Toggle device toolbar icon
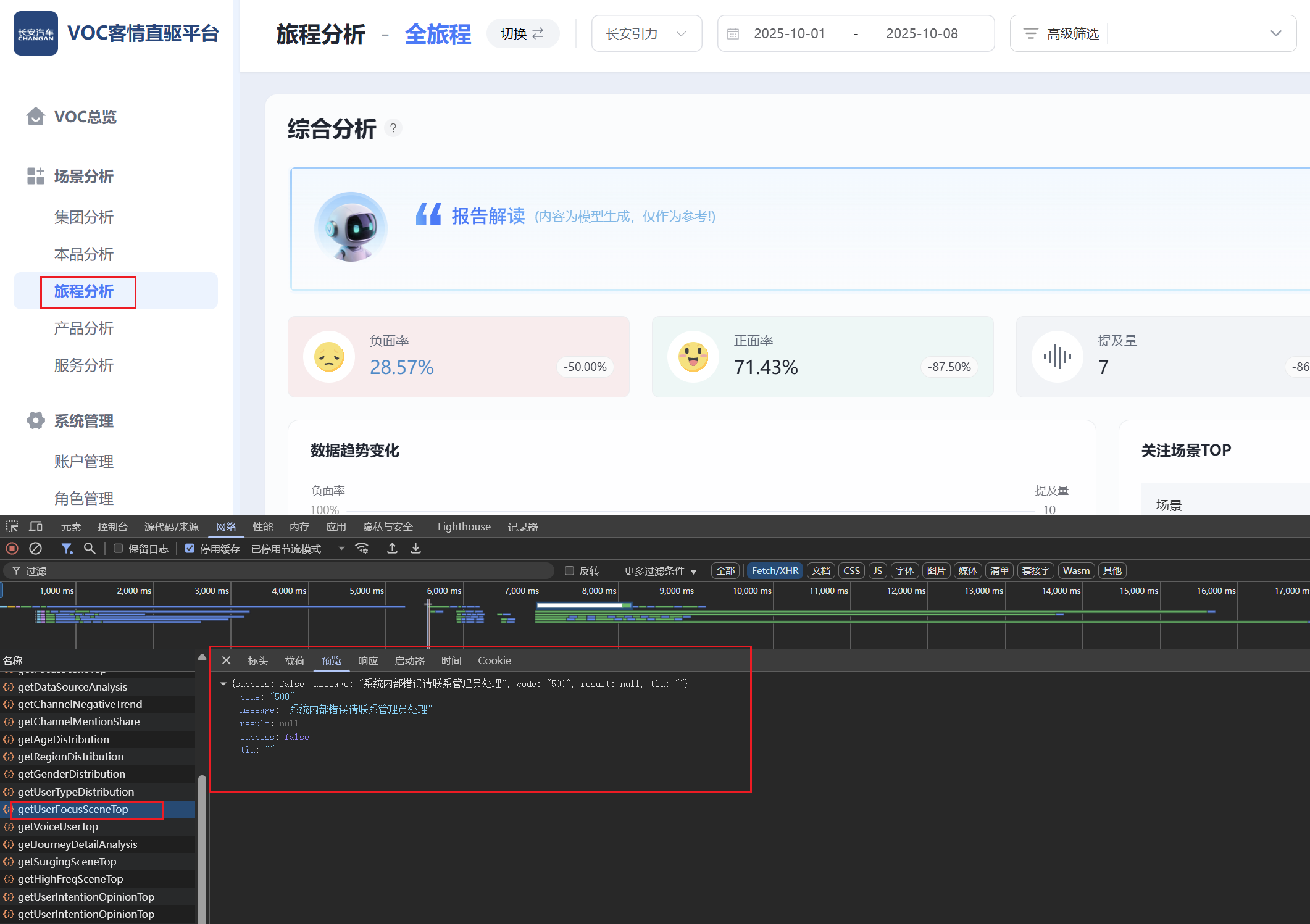This screenshot has height=924, width=1310. click(36, 527)
